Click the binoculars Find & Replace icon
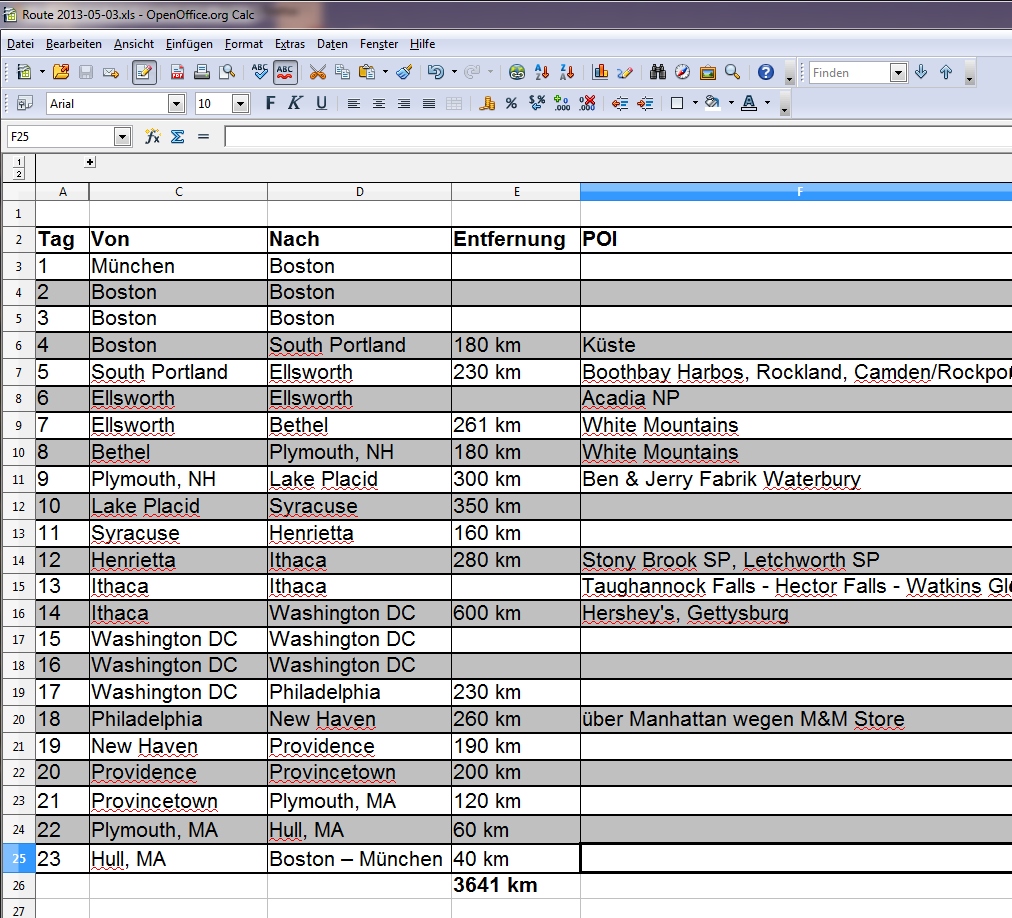Image resolution: width=1012 pixels, height=918 pixels. tap(657, 72)
